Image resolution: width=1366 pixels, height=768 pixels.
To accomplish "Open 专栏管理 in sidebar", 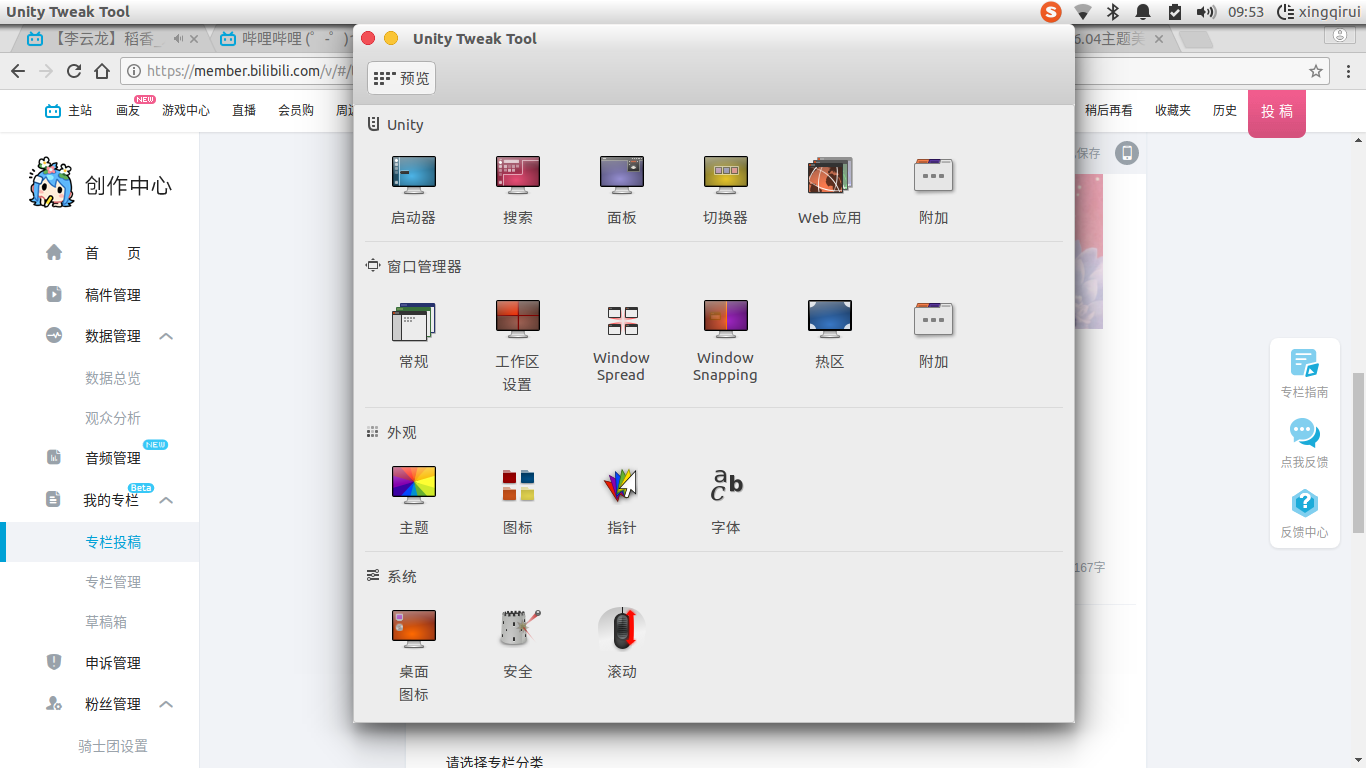I will 113,582.
